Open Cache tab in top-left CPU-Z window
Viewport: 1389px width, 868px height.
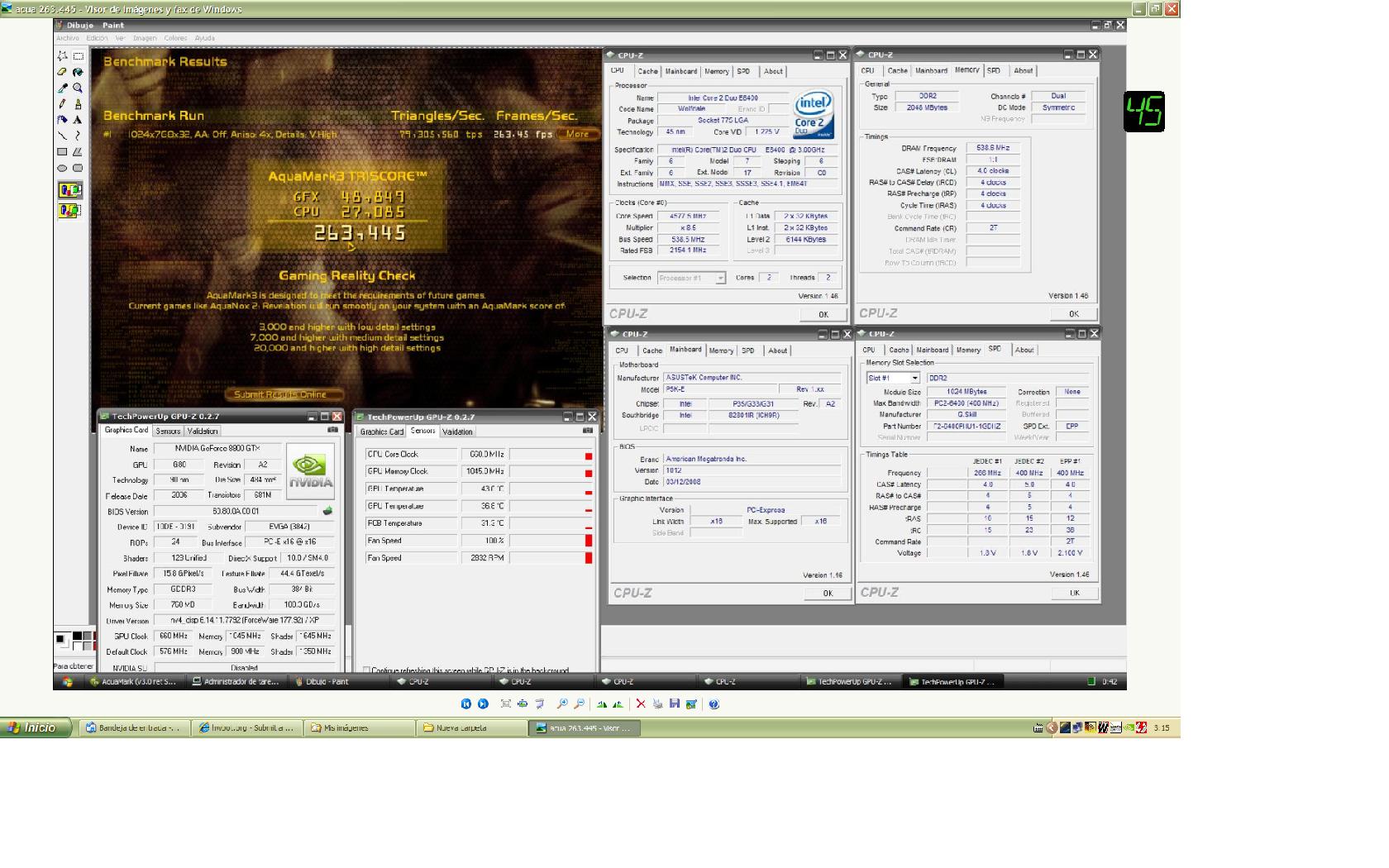[647, 71]
